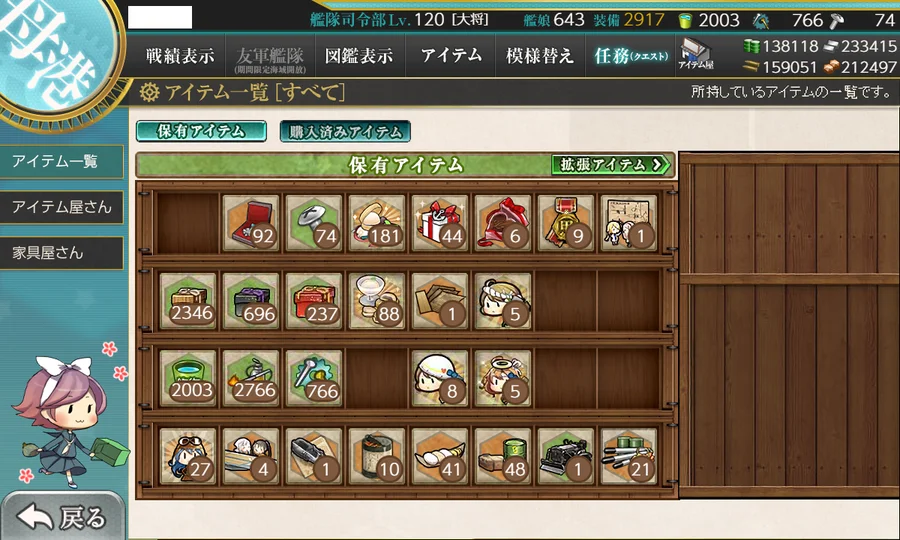Select the screw item showing 74
900x540 pixels.
click(x=313, y=223)
